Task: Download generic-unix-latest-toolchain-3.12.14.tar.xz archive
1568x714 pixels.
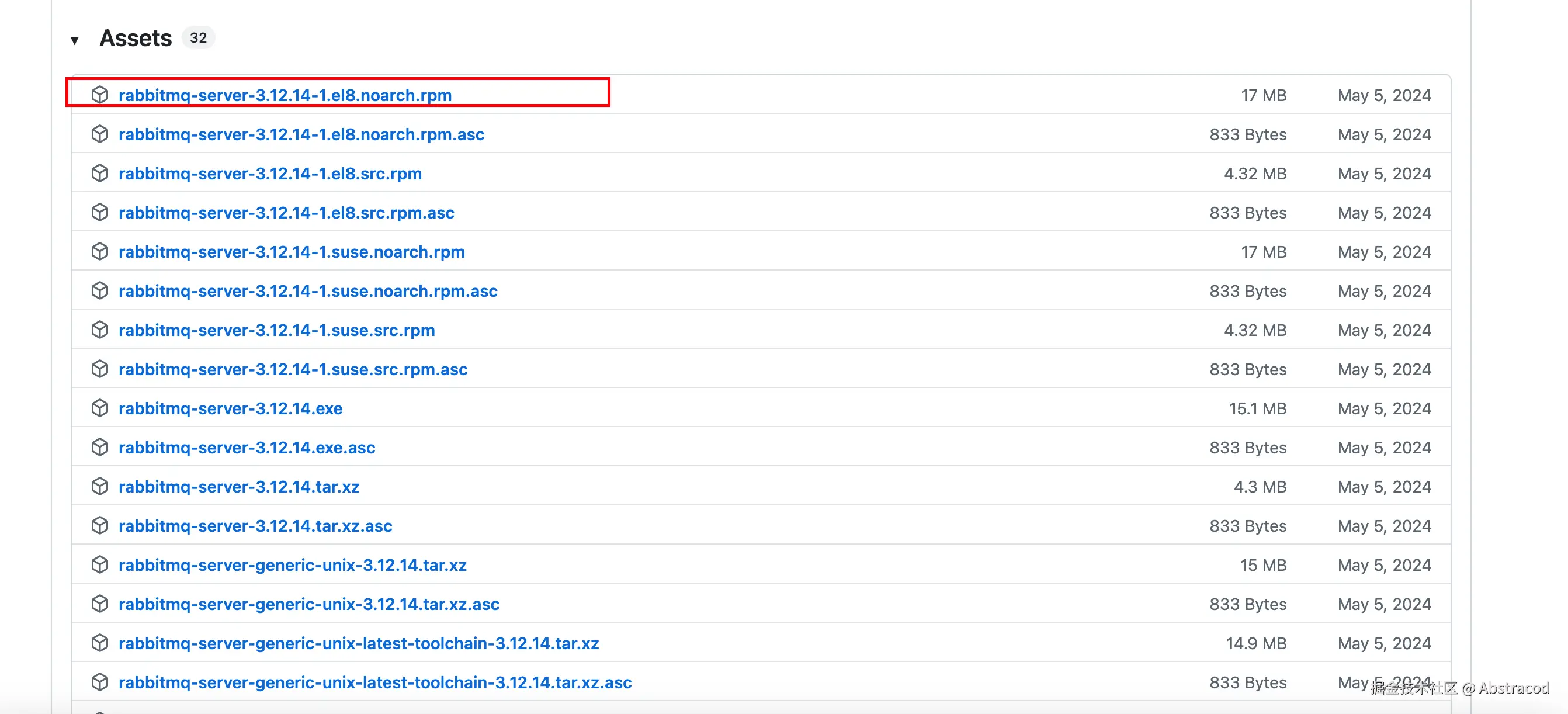Action: tap(359, 643)
